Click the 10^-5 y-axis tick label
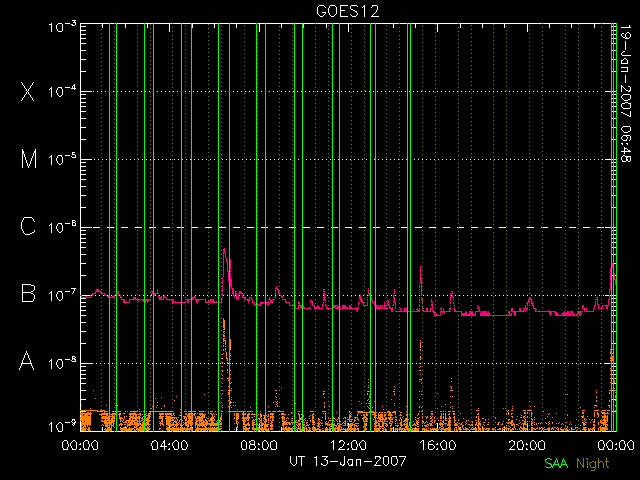 62,159
